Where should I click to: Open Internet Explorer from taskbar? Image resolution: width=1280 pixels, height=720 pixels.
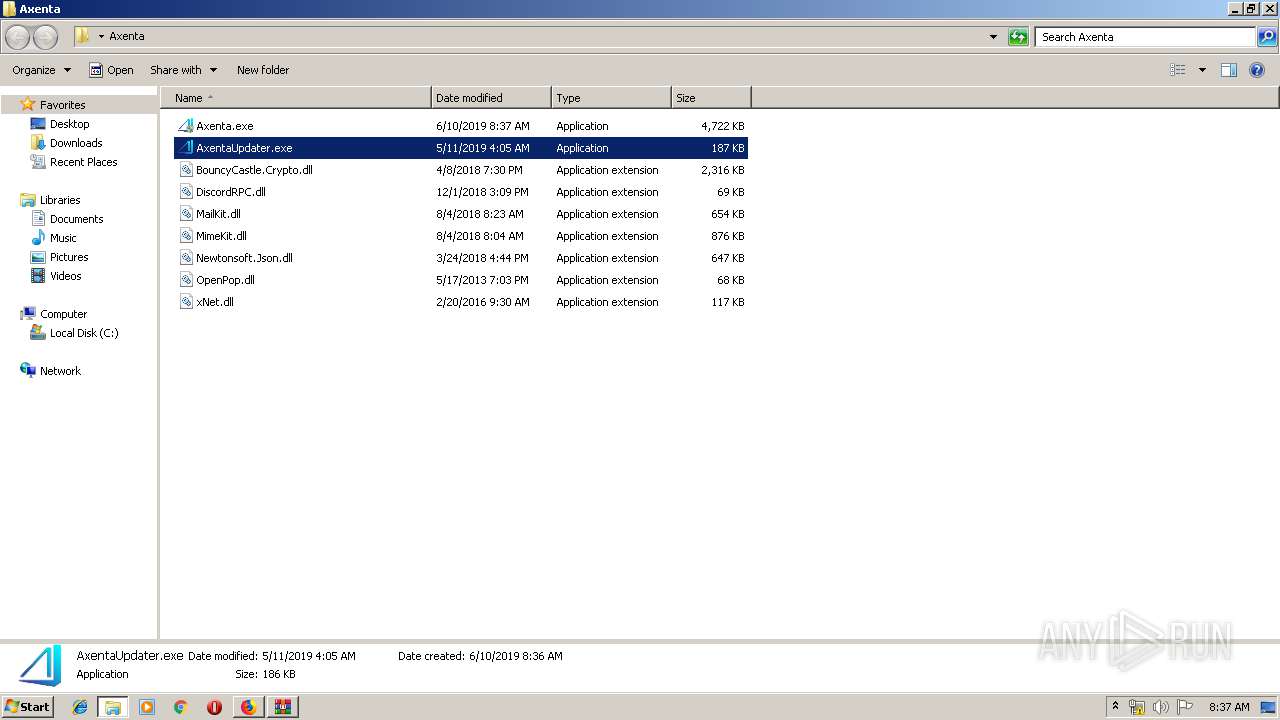click(x=80, y=707)
